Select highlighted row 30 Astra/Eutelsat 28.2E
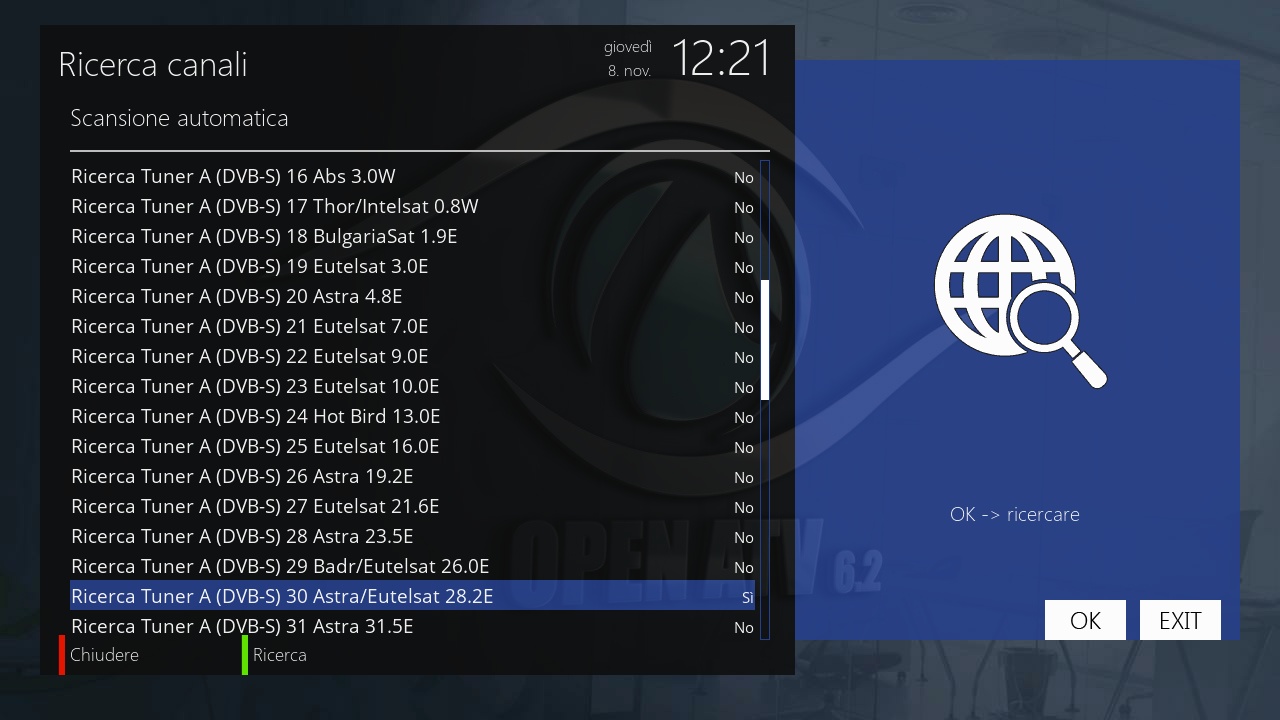Image resolution: width=1280 pixels, height=720 pixels. (x=412, y=596)
